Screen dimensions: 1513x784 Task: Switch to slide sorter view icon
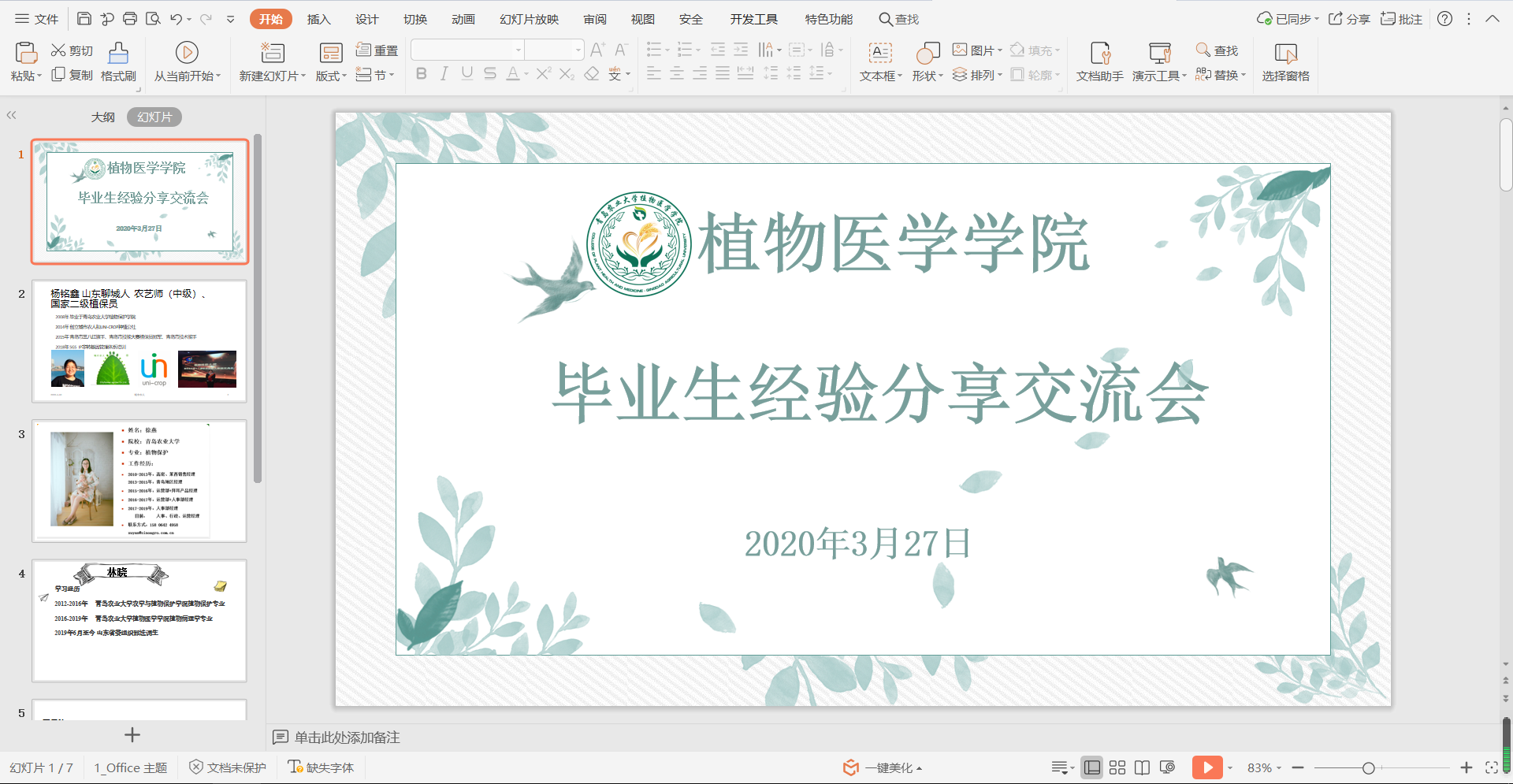[1117, 767]
